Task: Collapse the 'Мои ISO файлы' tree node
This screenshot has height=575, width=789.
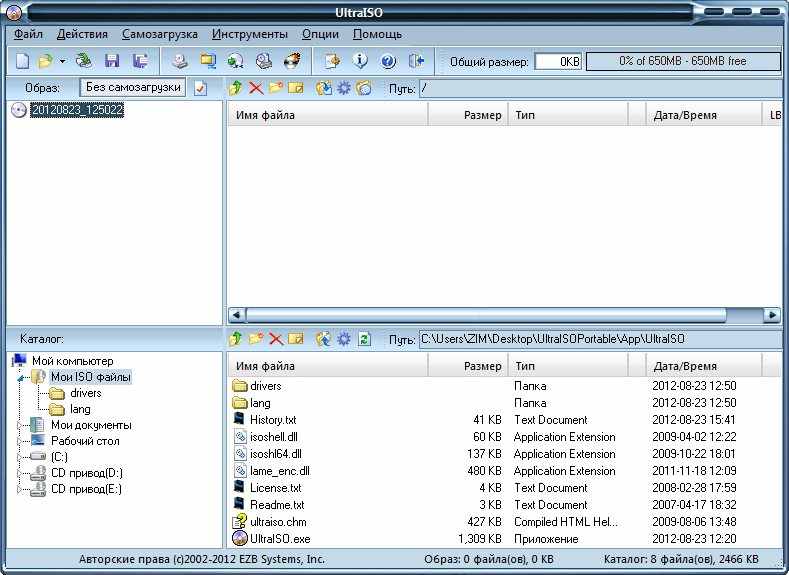Action: point(21,378)
